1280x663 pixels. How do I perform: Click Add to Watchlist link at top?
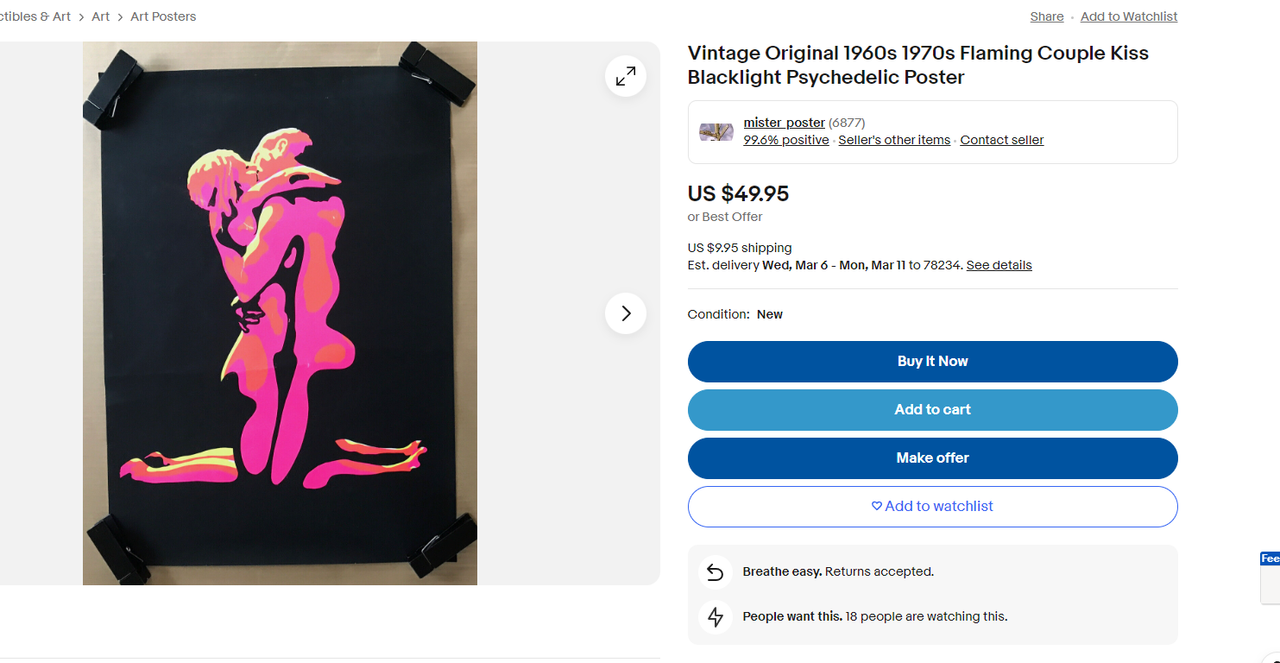click(x=1128, y=17)
